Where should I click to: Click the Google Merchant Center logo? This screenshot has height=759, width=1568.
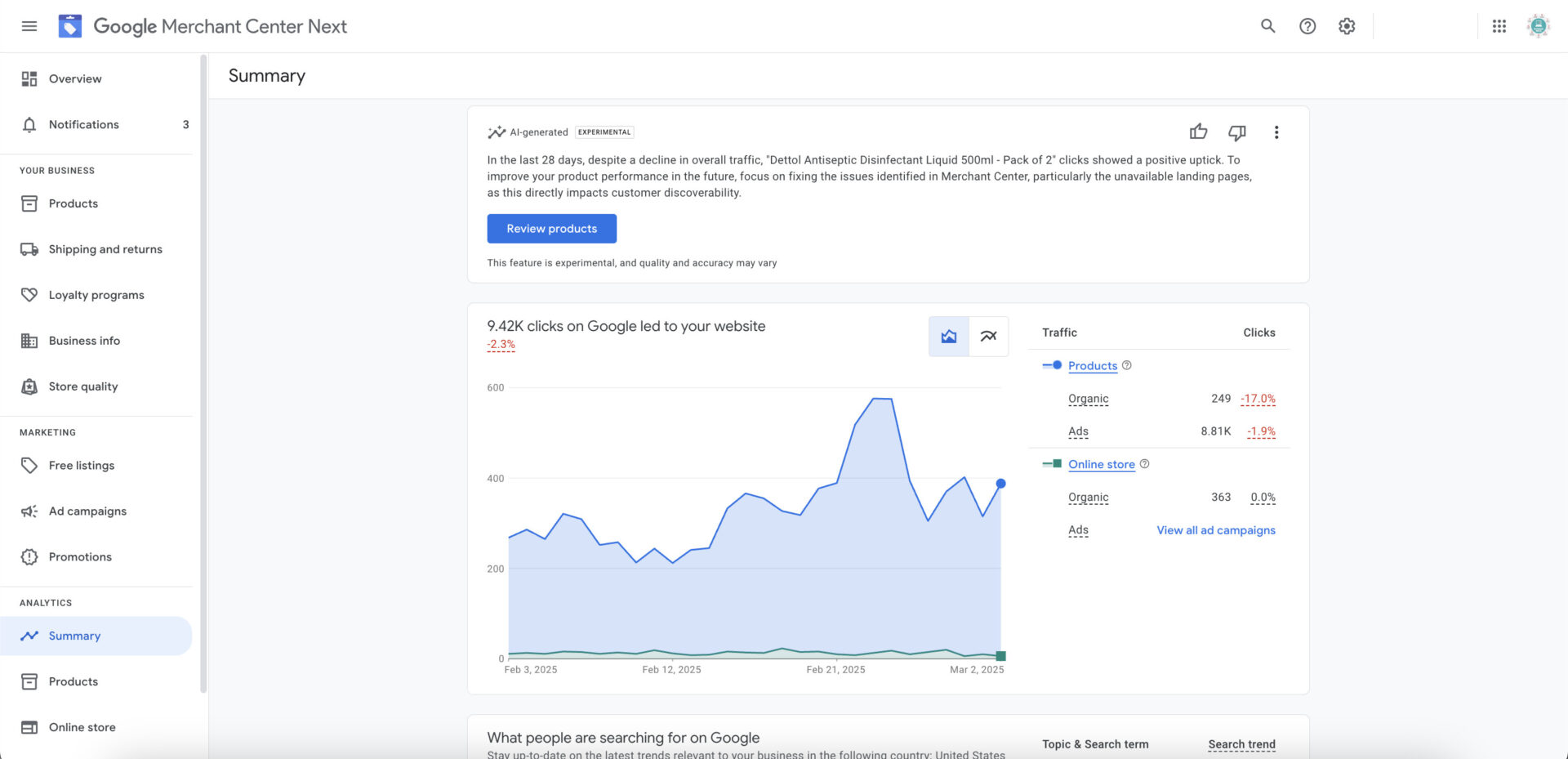70,26
